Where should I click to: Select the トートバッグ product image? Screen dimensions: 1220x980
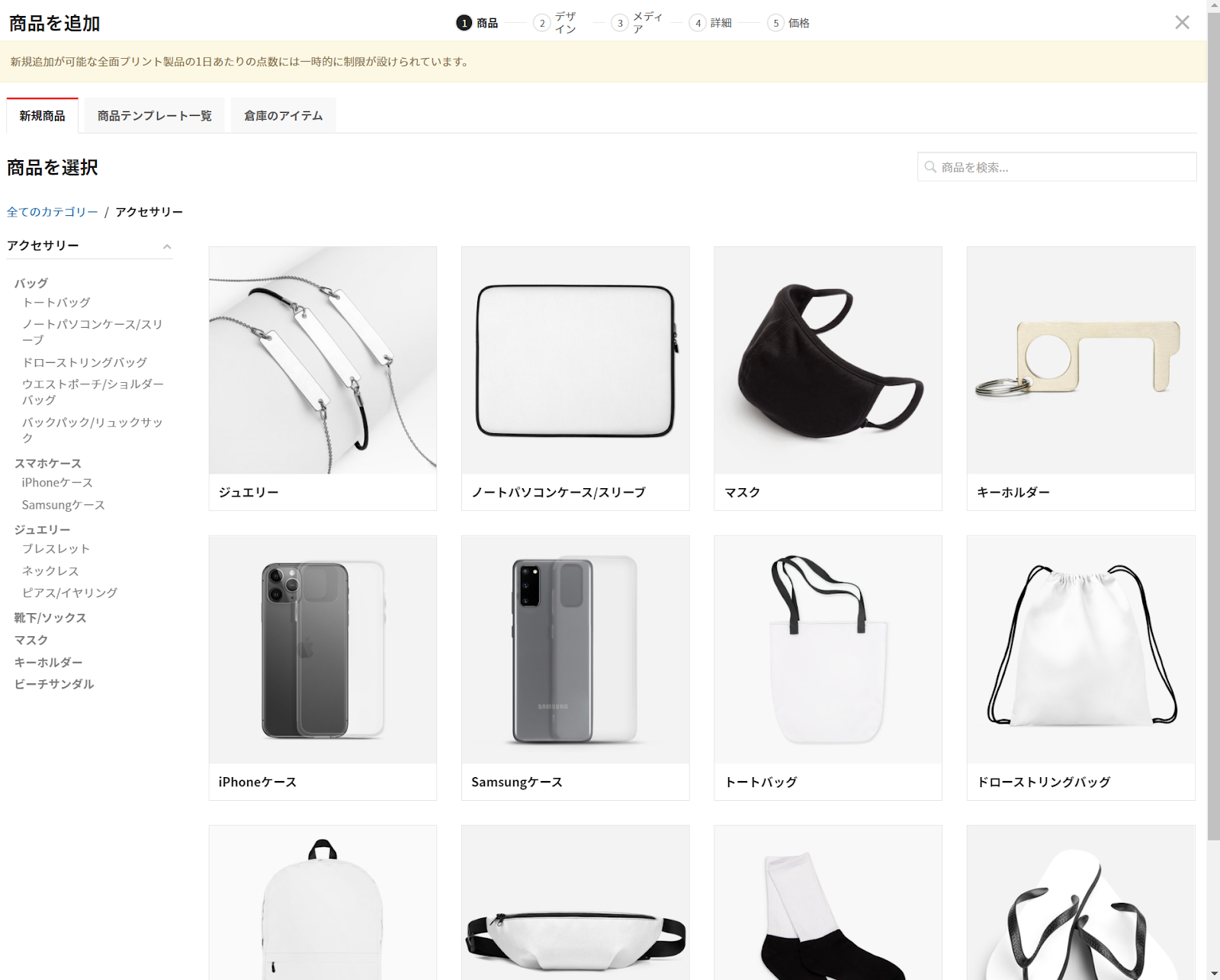click(x=828, y=650)
